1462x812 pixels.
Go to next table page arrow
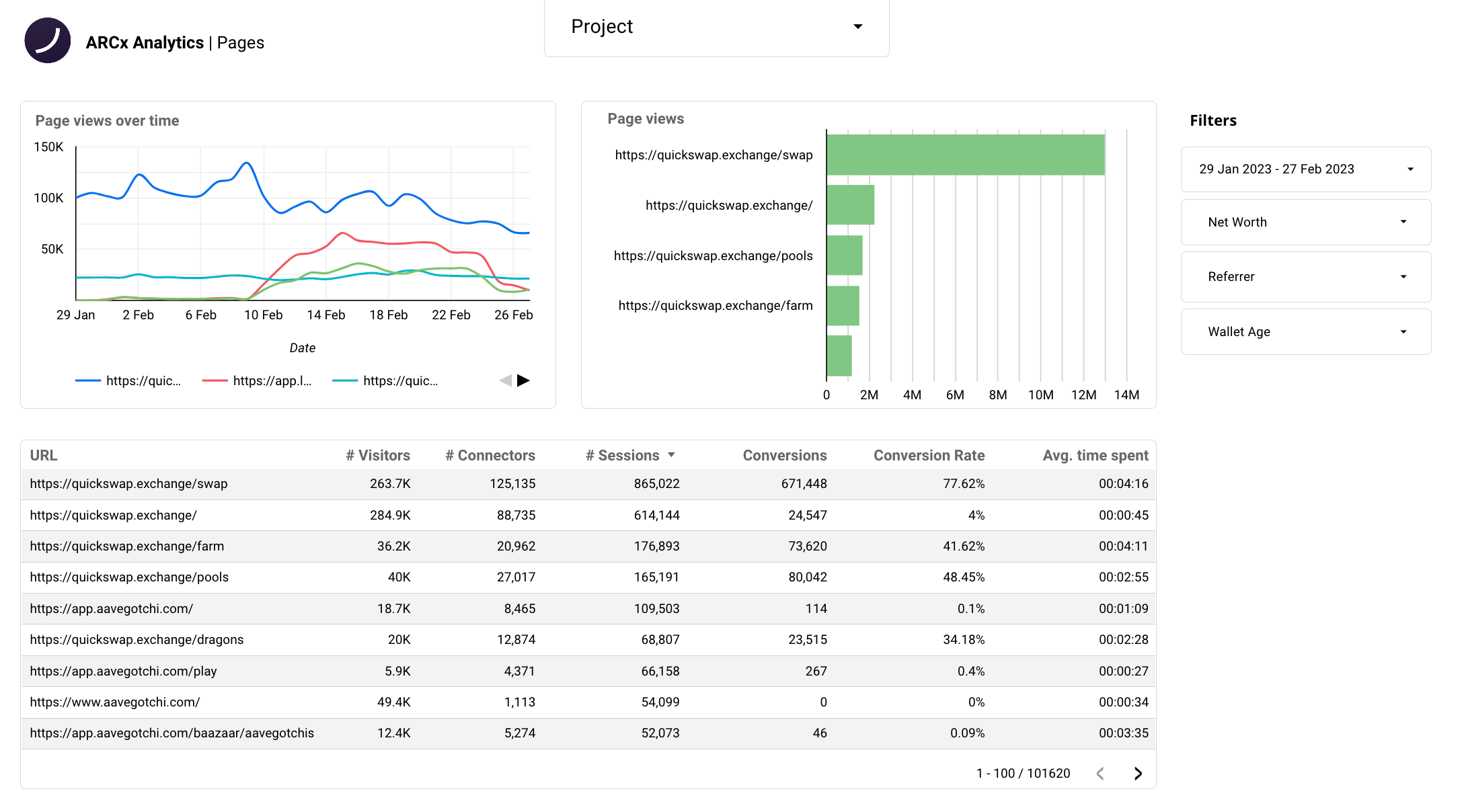pos(1138,774)
